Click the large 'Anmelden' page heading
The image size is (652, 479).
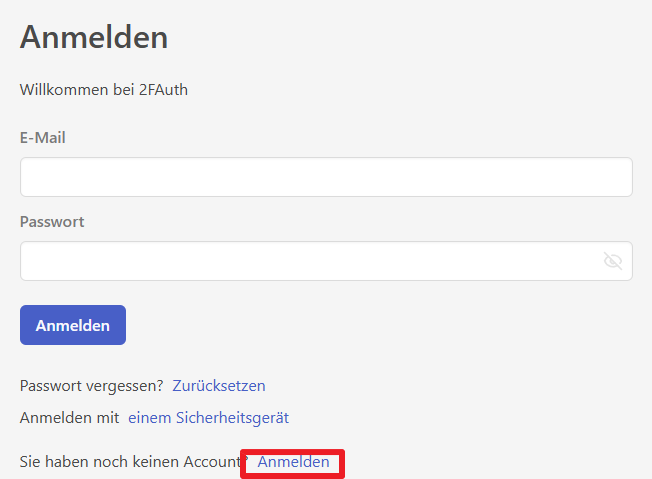pyautogui.click(x=94, y=38)
